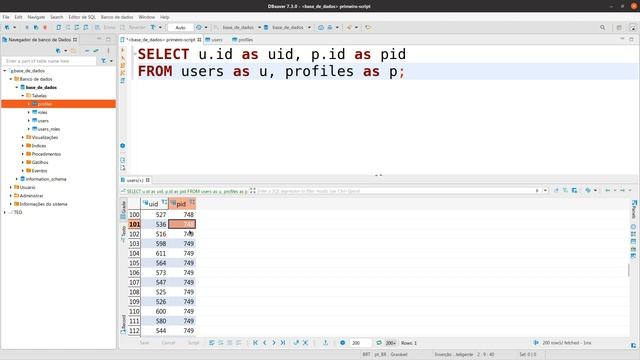Open the Navigate menu
Viewport: 640px width, 360px height.
[36, 17]
